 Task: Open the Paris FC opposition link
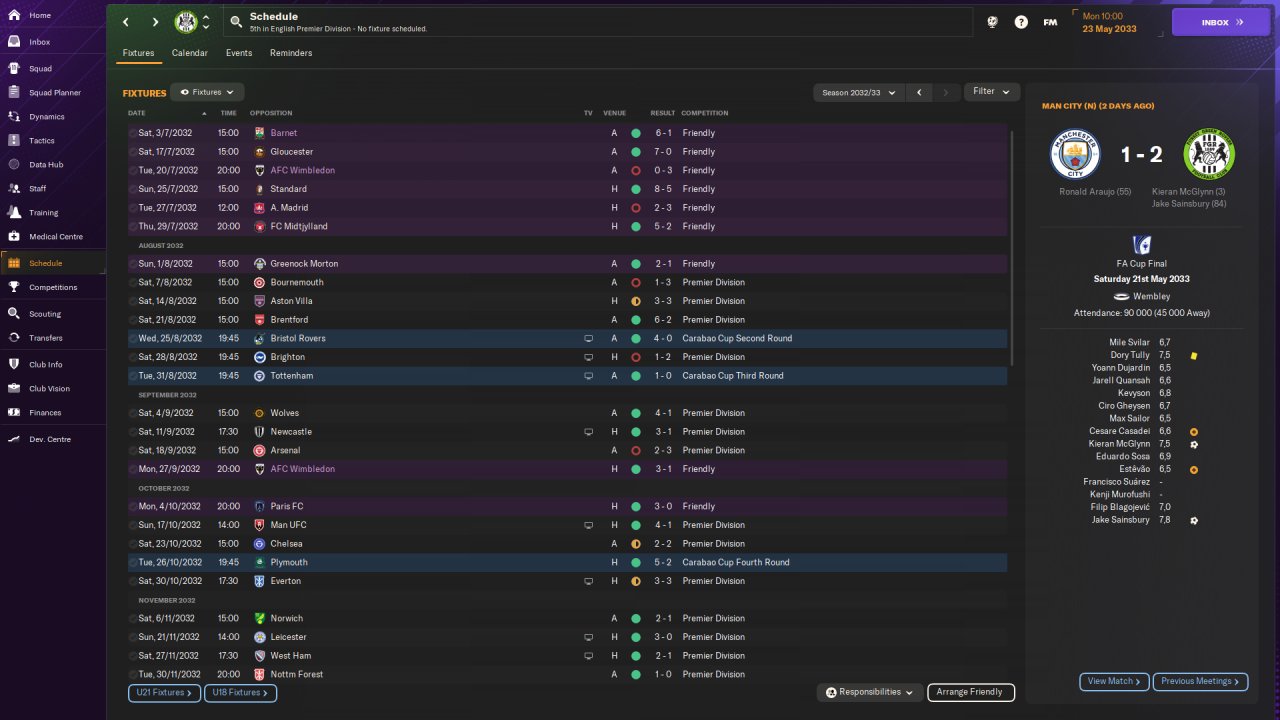(x=286, y=507)
